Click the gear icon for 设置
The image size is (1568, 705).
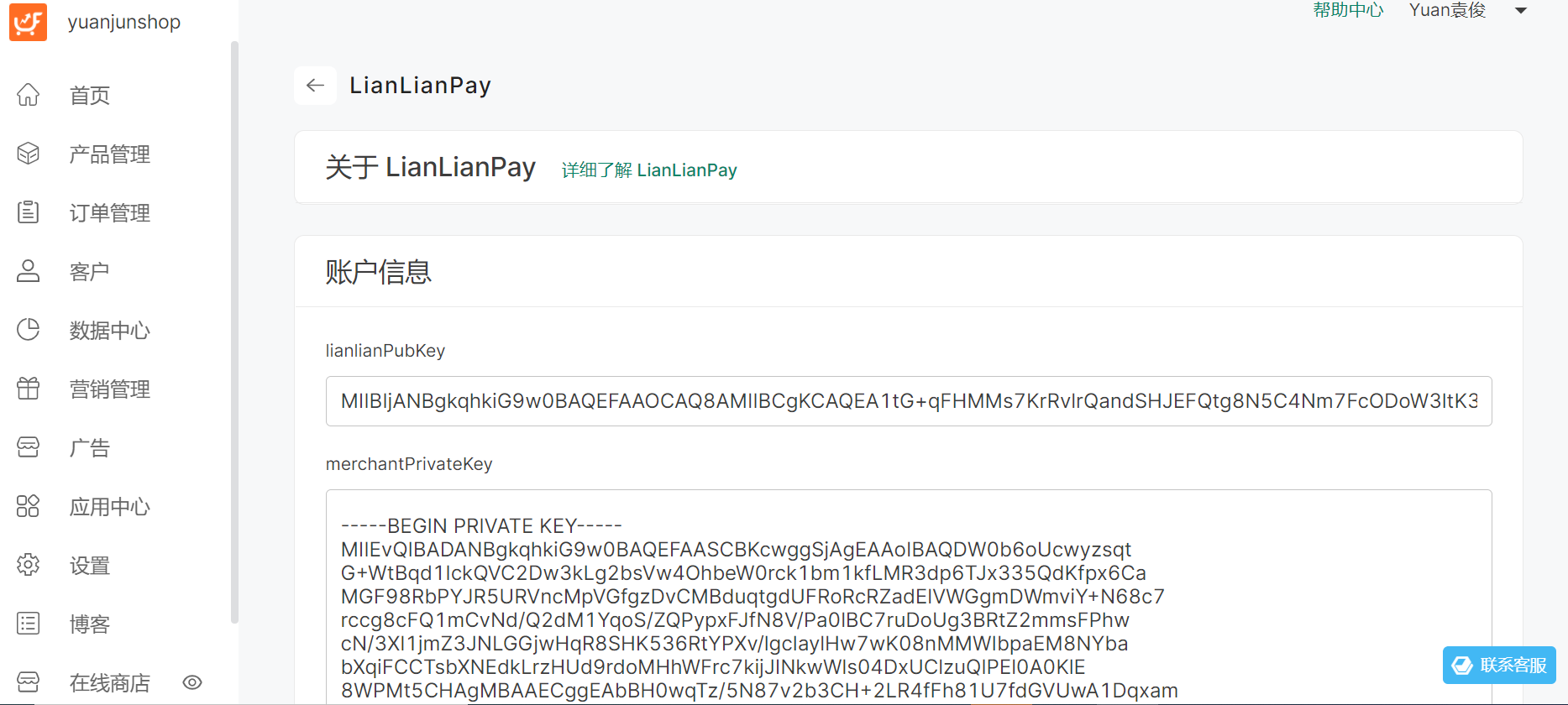pyautogui.click(x=29, y=565)
